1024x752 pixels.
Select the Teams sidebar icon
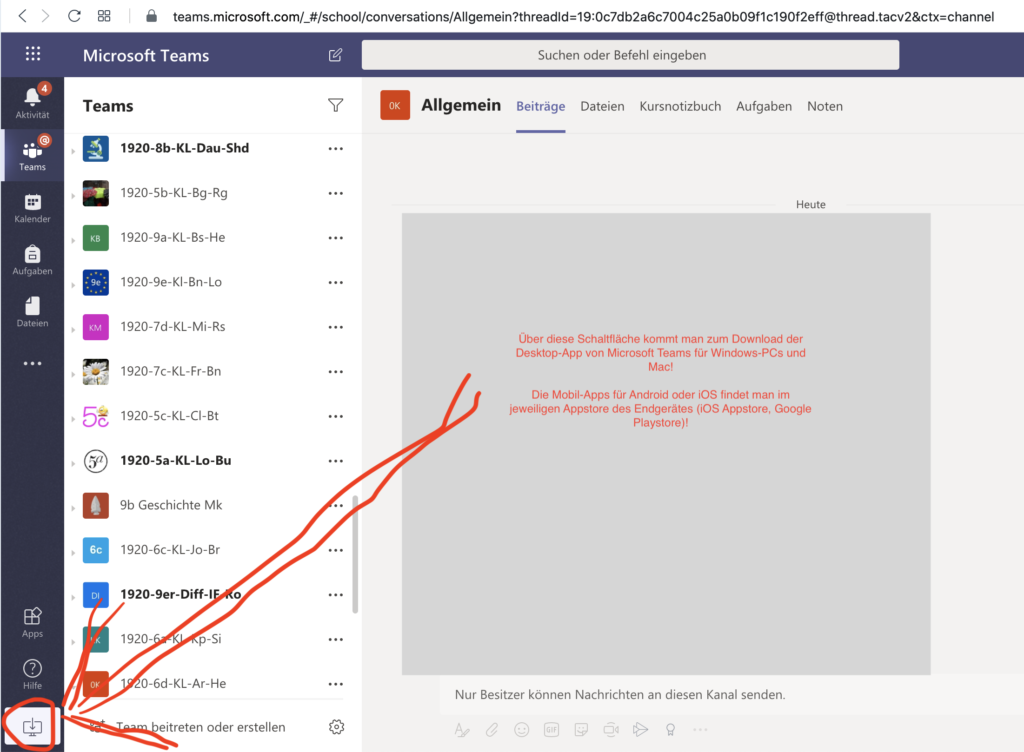click(x=32, y=155)
